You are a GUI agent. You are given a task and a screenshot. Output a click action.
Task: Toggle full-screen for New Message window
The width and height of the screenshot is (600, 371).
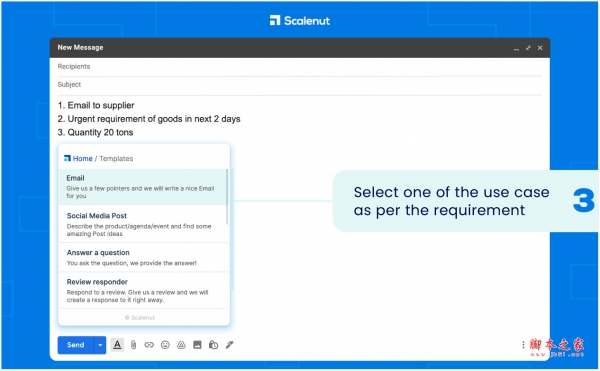[x=528, y=48]
